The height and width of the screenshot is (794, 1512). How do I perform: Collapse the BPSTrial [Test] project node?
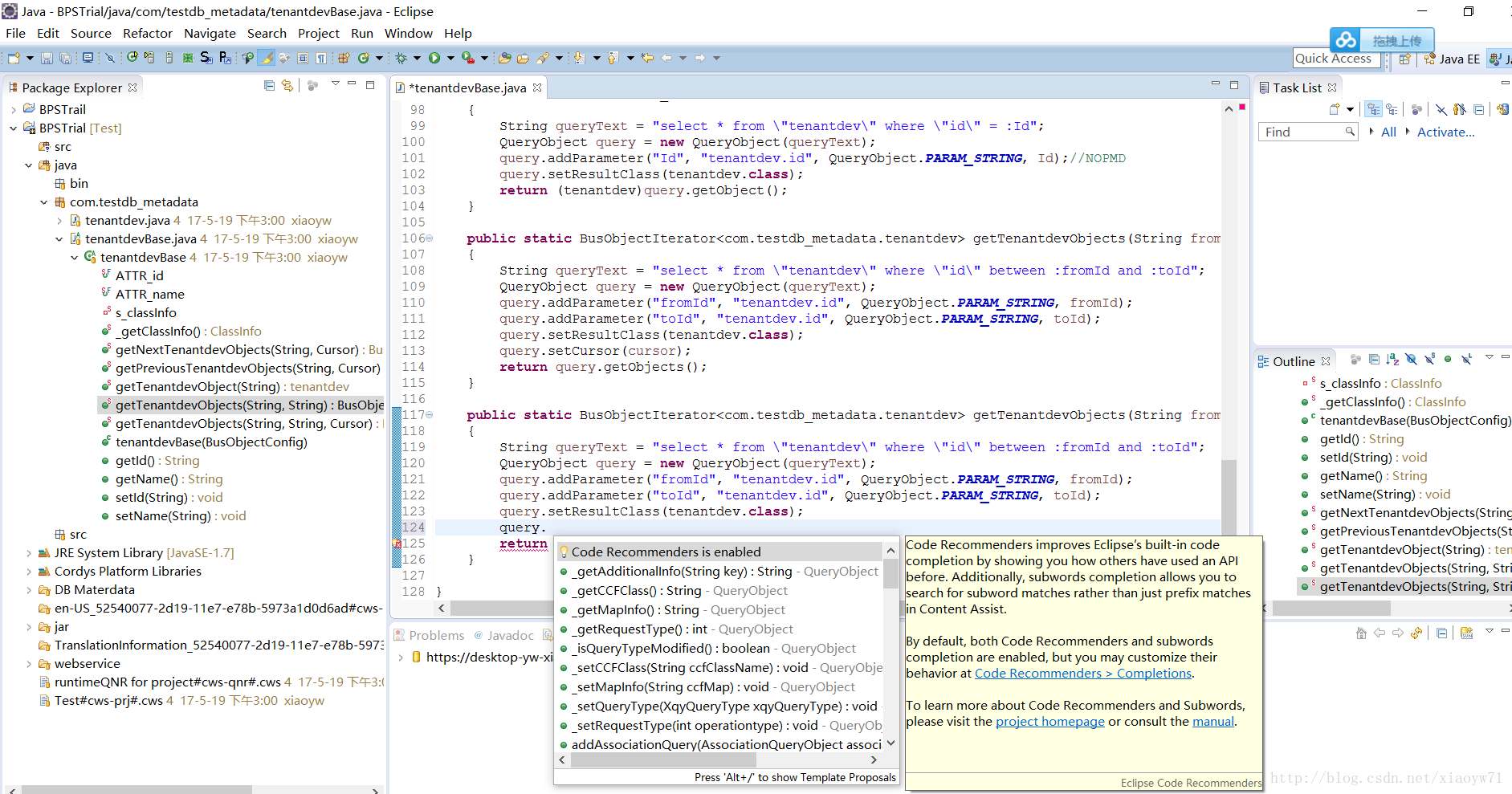click(x=14, y=128)
